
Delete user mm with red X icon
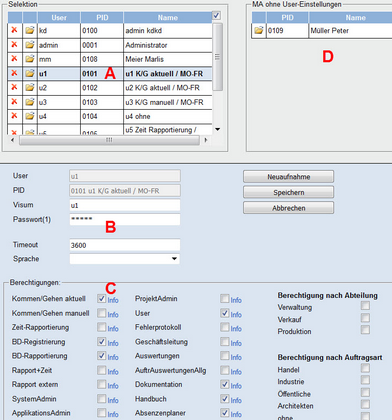click(x=14, y=59)
